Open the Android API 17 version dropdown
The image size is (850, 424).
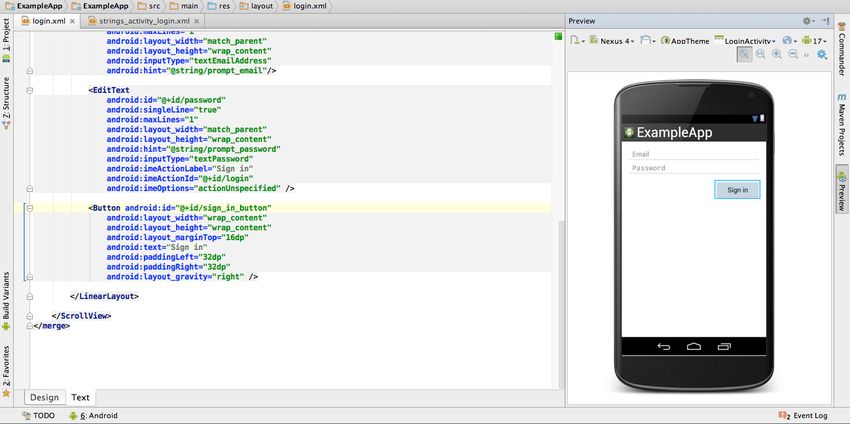[x=814, y=41]
